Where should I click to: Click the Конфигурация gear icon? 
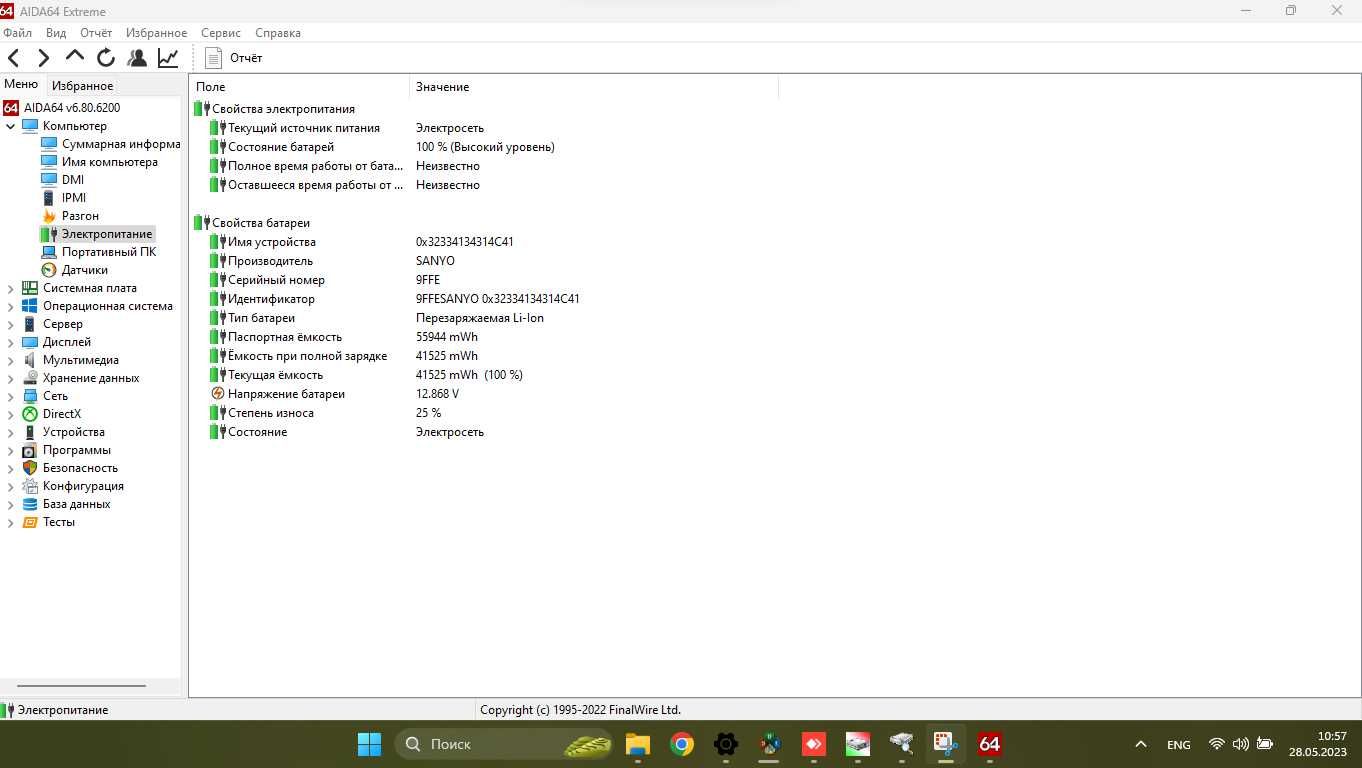(30, 486)
